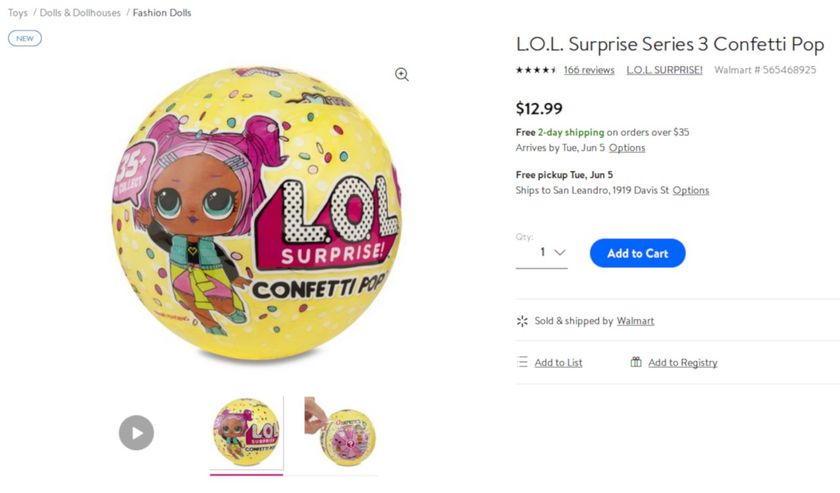
Task: Open arrival date Options
Action: pos(627,148)
